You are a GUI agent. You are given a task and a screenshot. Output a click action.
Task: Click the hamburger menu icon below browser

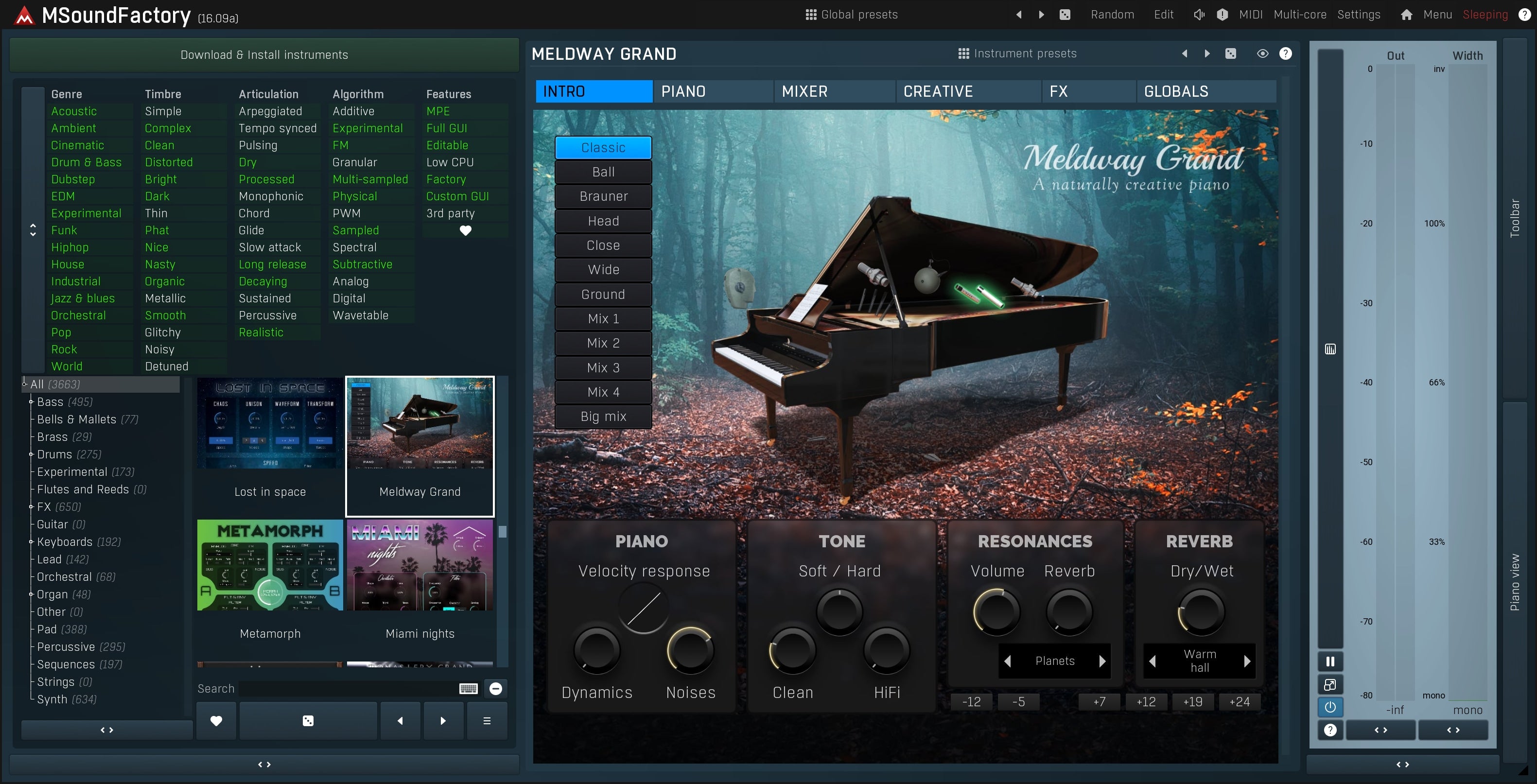tap(487, 721)
